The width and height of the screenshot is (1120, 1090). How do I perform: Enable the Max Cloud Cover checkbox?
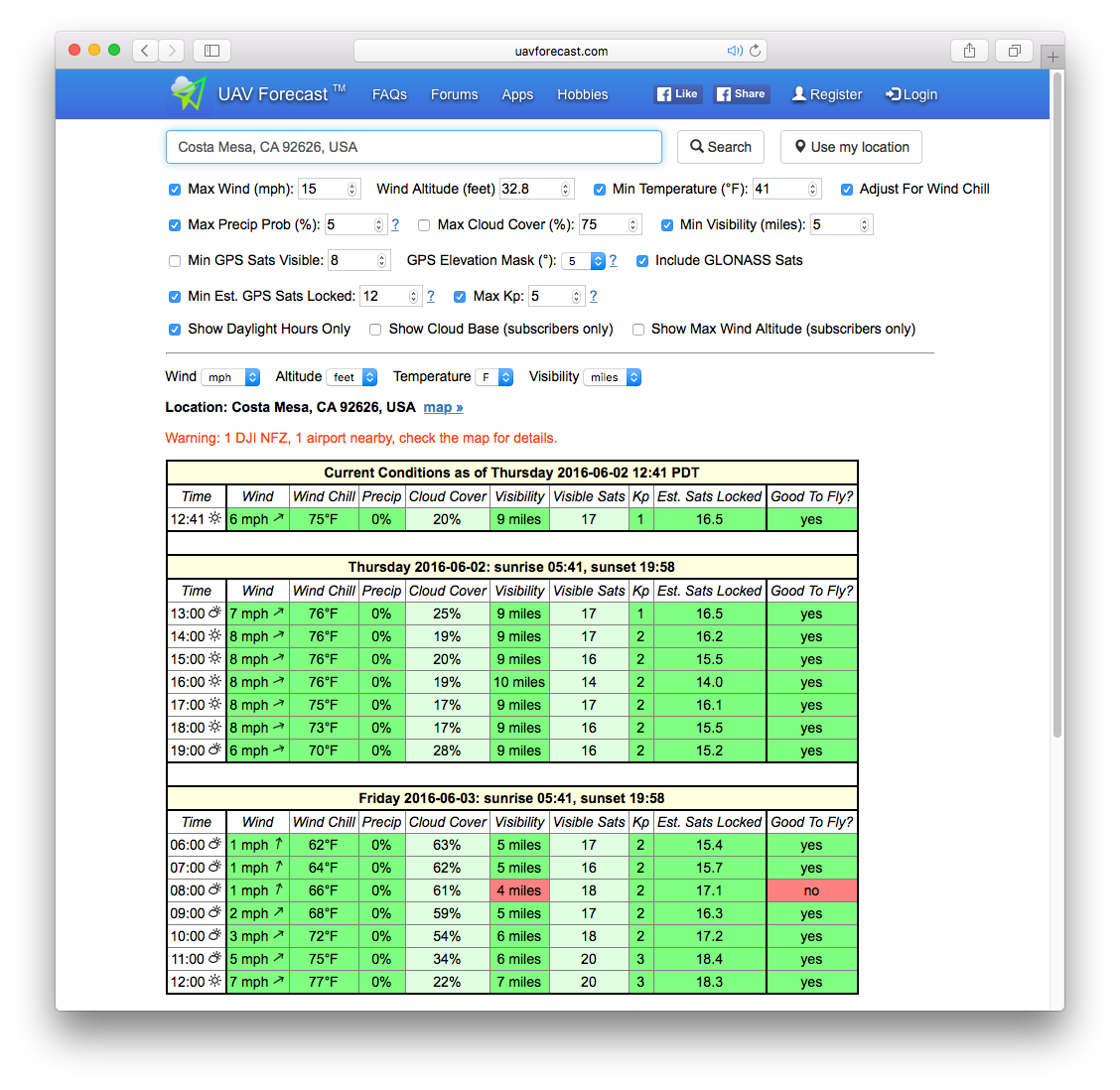424,225
